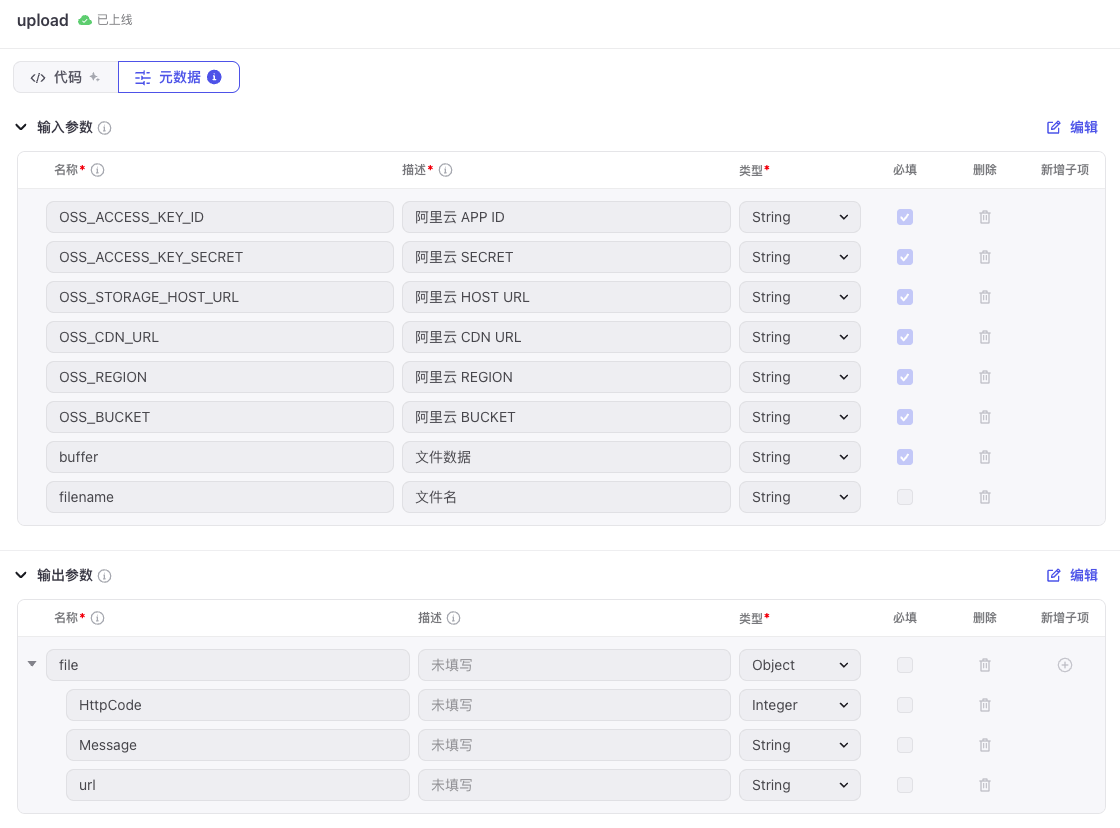
Task: Toggle required checkbox for buffer
Action: [904, 457]
